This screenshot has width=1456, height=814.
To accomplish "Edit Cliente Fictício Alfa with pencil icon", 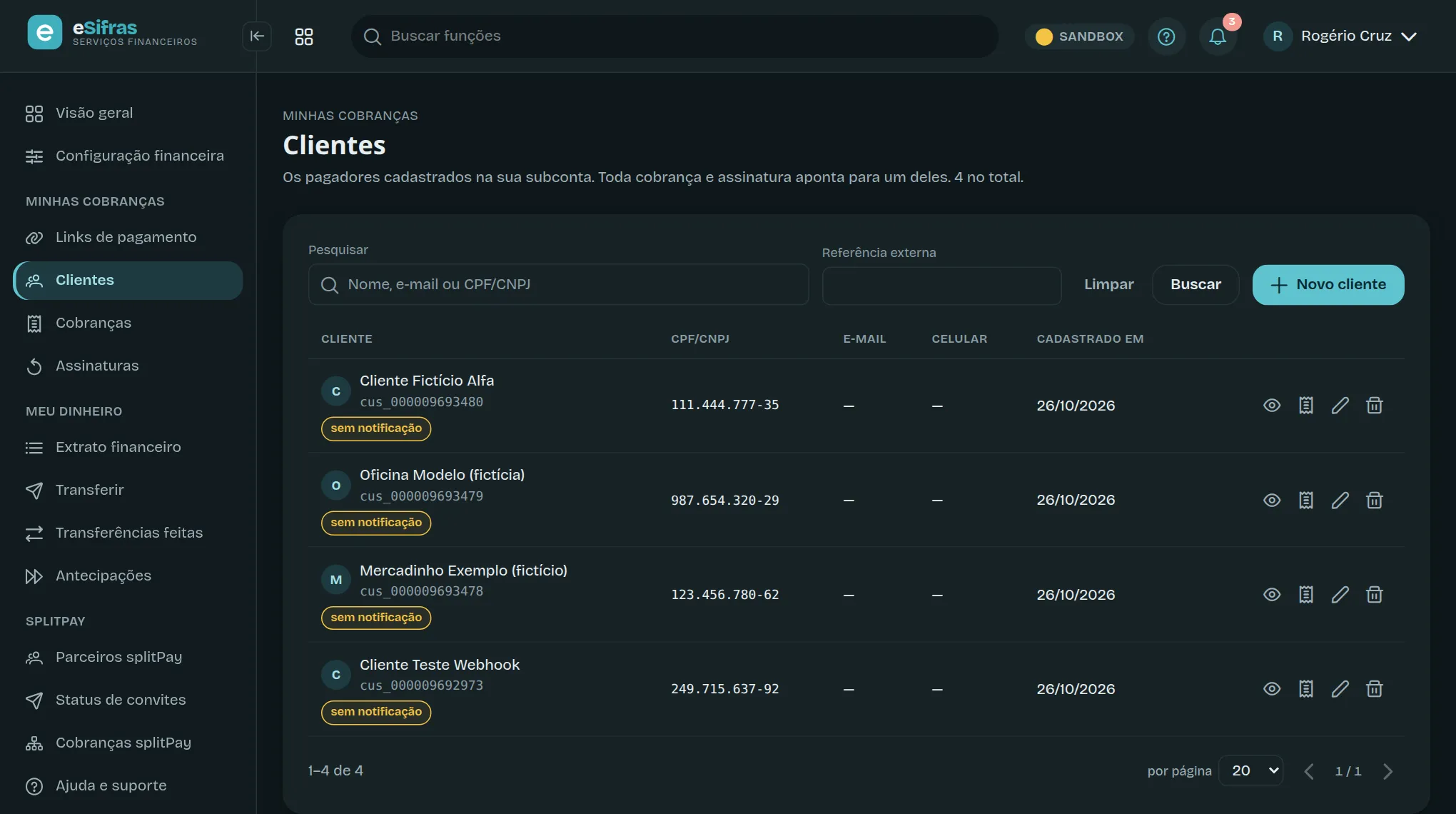I will point(1340,406).
